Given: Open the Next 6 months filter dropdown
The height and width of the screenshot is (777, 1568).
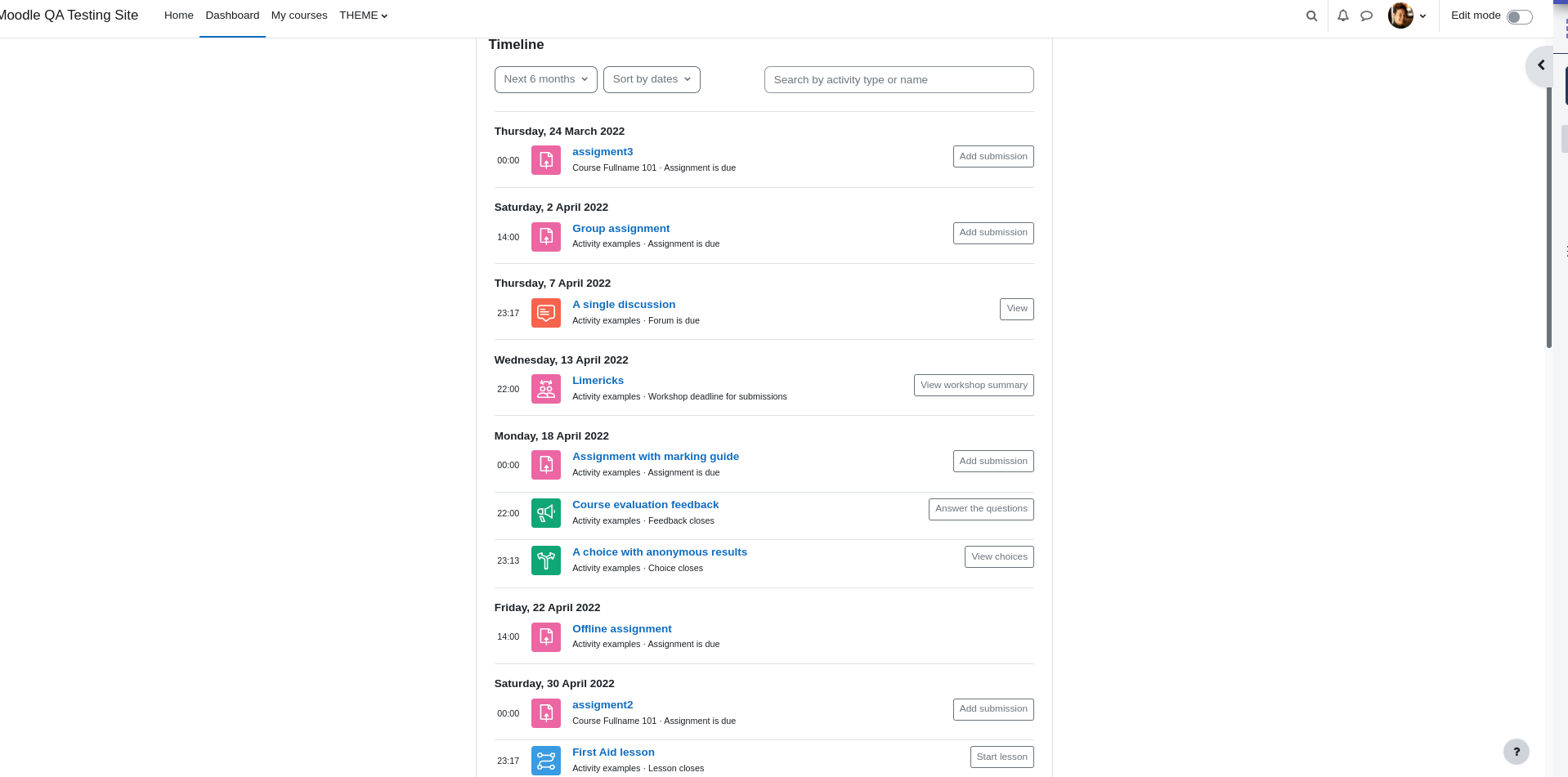Looking at the screenshot, I should pyautogui.click(x=546, y=79).
